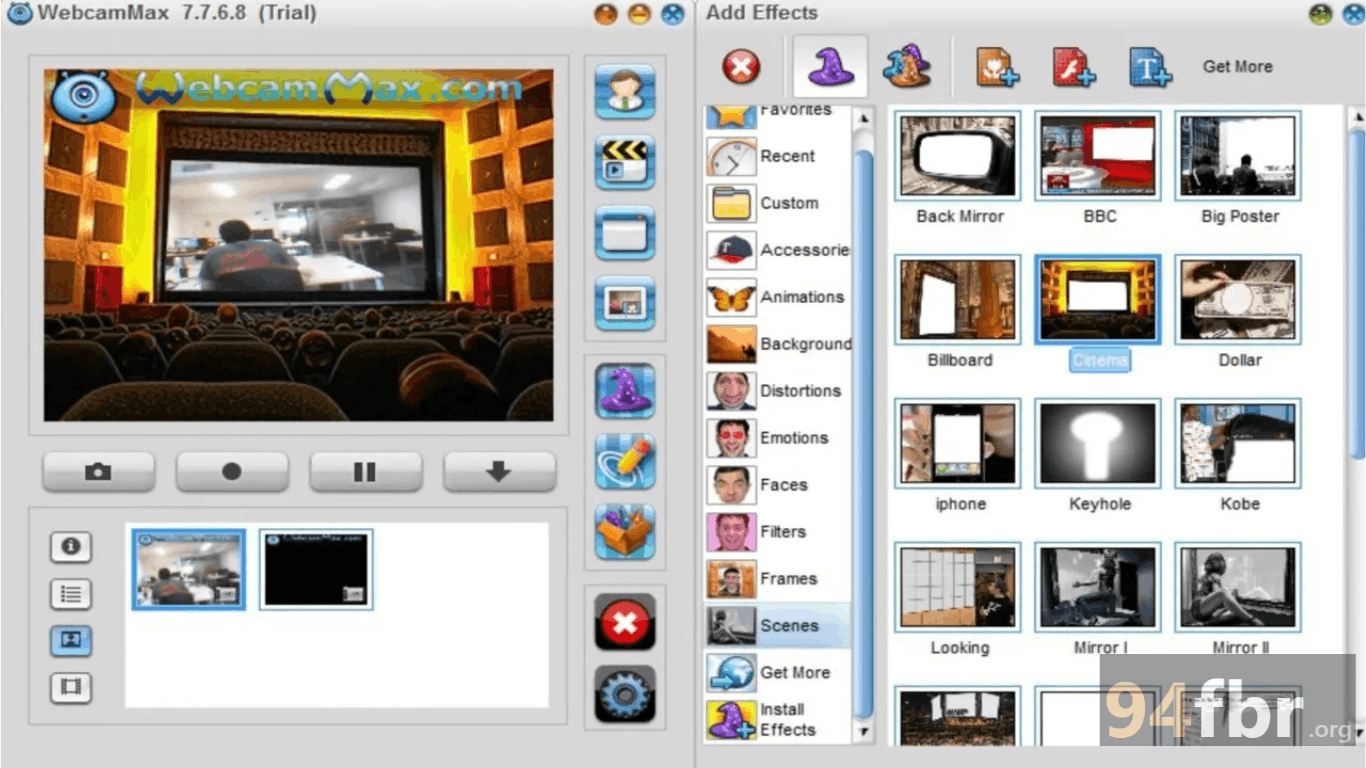Screen dimensions: 1366x768
Task: Select the desktop screen source icon
Action: pos(625,233)
